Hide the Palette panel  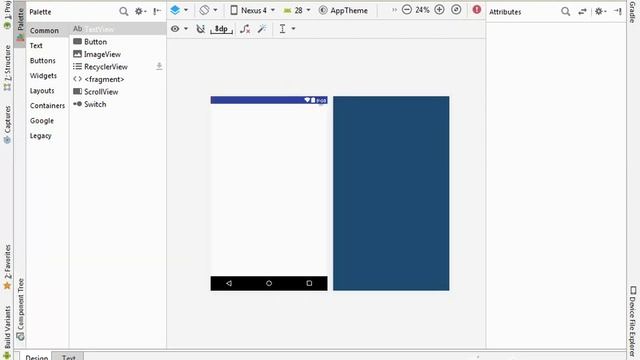[157, 11]
